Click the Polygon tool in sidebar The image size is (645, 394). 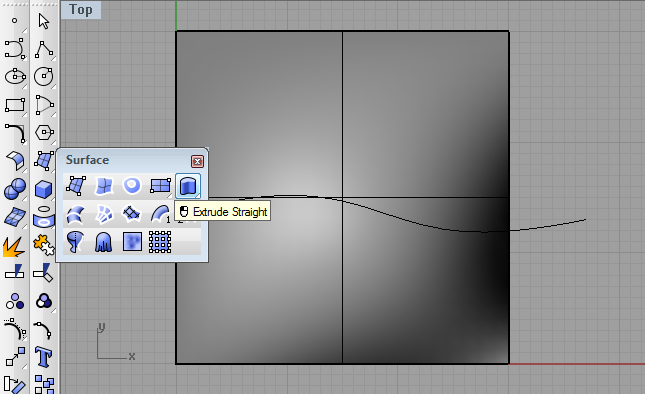(44, 133)
